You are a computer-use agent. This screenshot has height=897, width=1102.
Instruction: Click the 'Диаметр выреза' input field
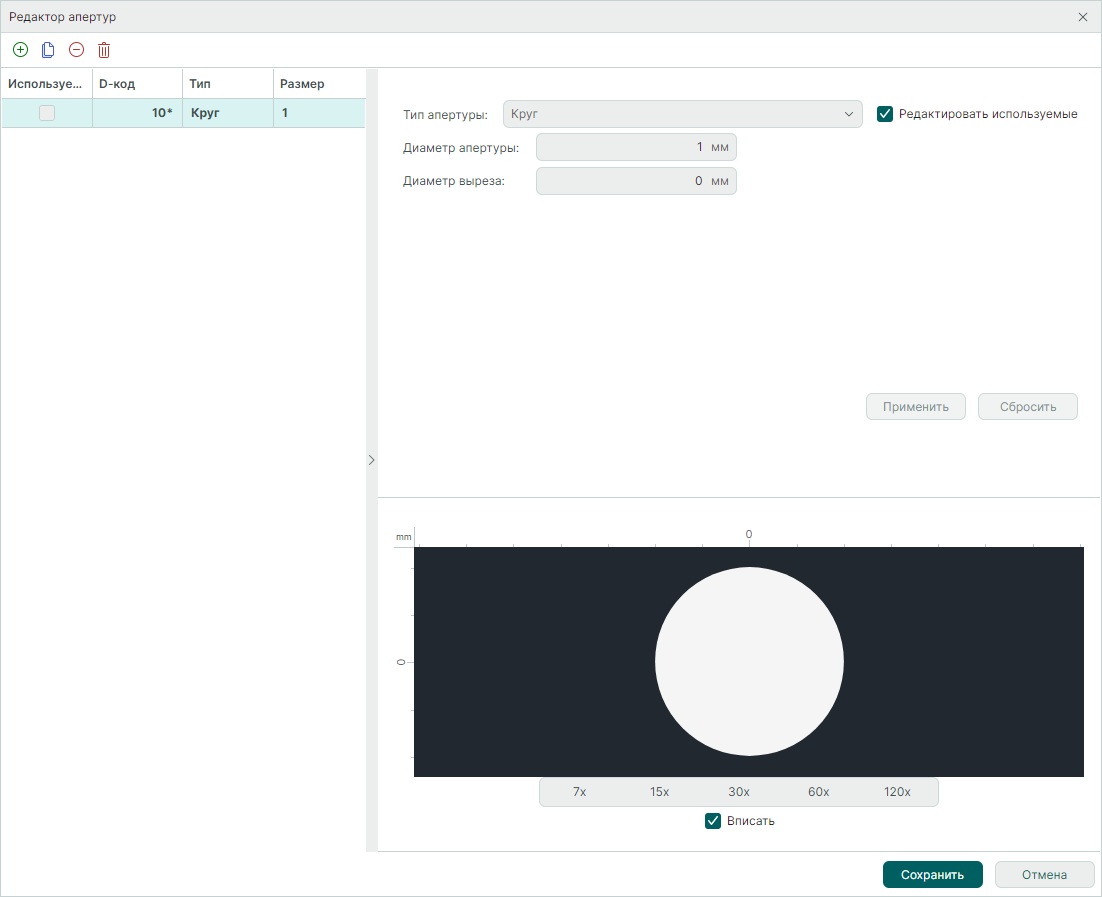point(622,181)
